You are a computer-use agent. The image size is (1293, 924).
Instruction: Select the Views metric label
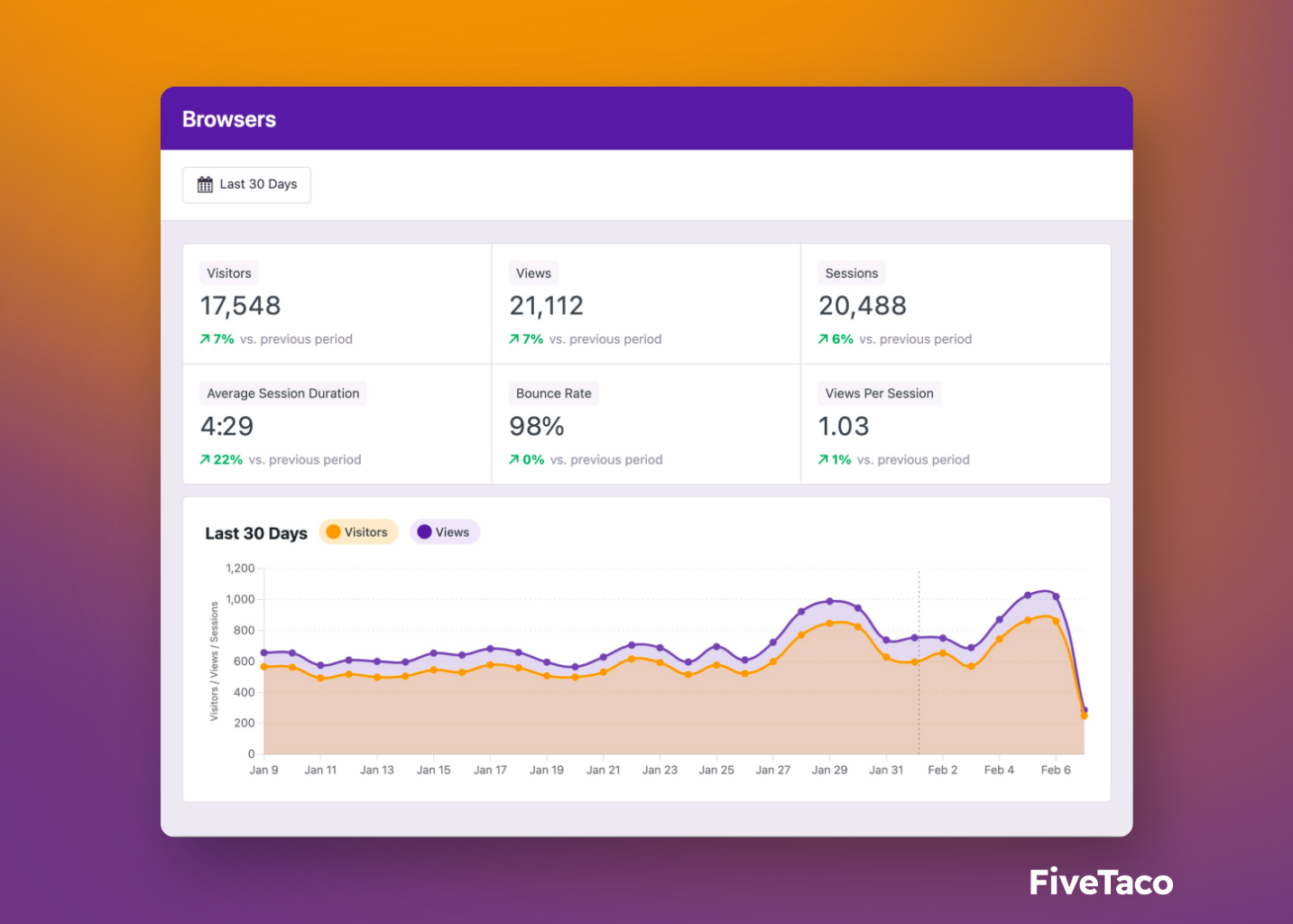pos(533,273)
